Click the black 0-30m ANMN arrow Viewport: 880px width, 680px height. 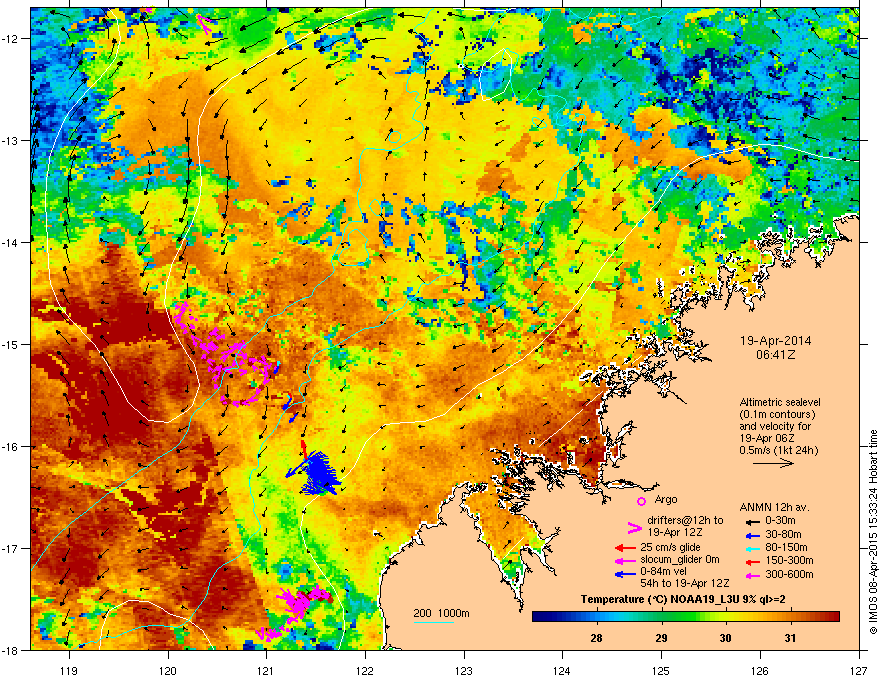(x=753, y=522)
